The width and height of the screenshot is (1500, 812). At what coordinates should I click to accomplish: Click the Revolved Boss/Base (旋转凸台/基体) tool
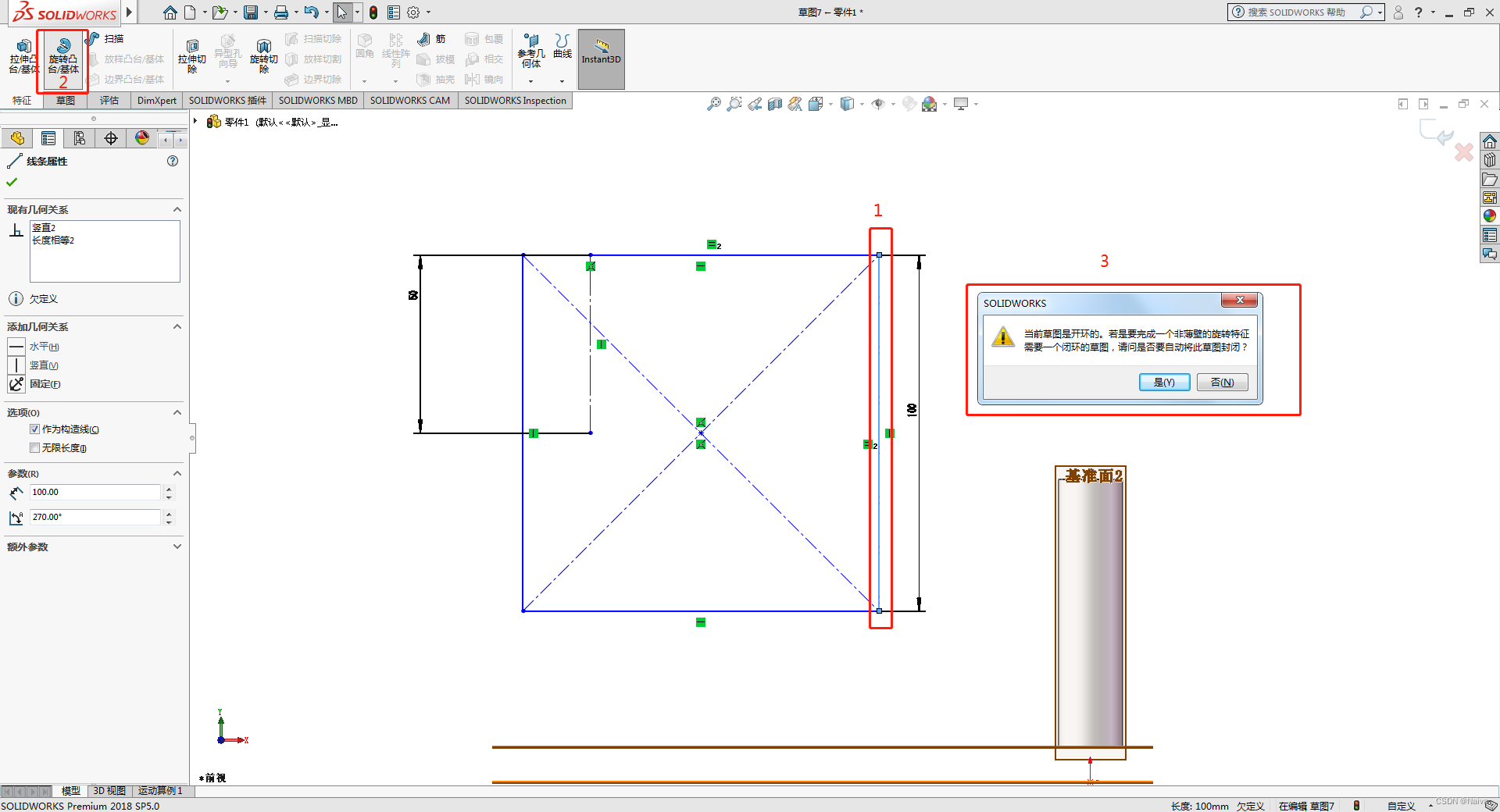pos(63,56)
